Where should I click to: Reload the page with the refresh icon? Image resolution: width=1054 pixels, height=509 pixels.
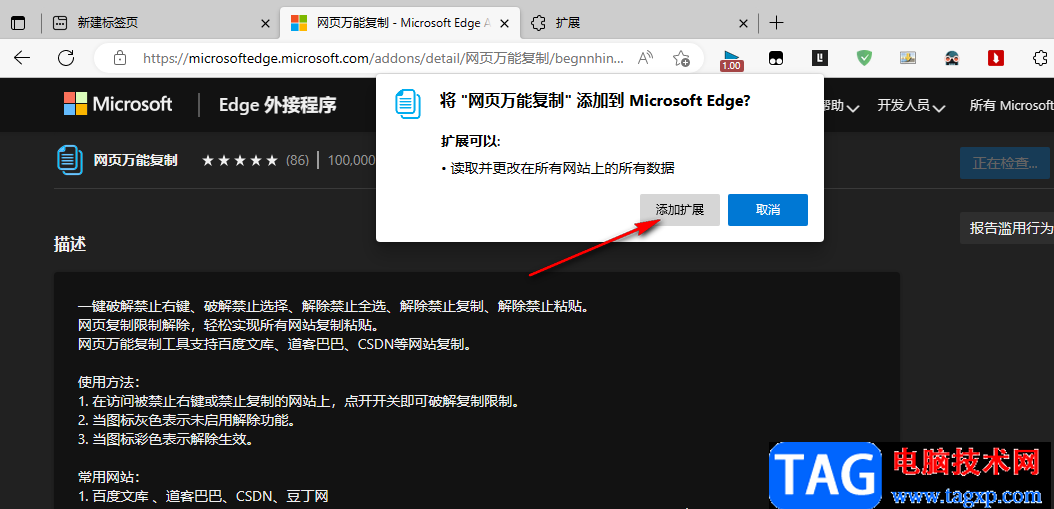pos(66,58)
